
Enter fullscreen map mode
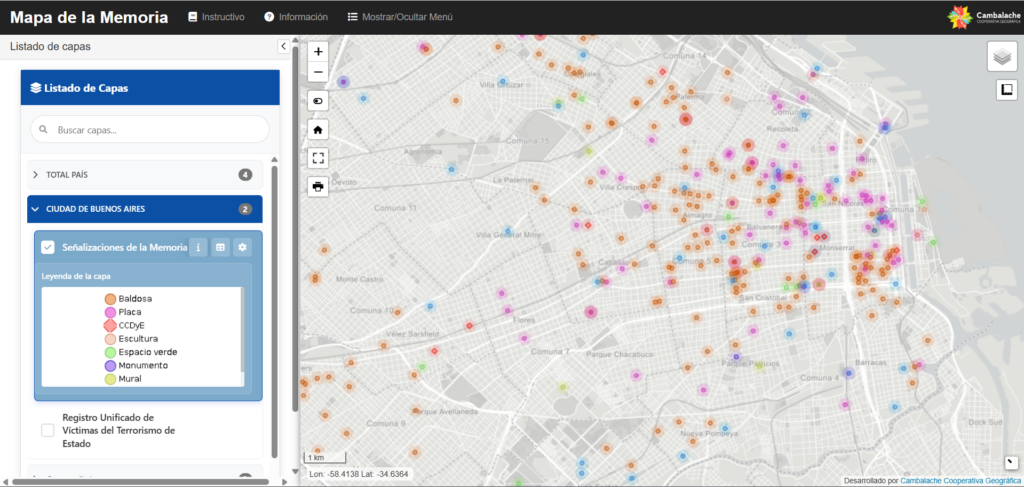pos(318,157)
